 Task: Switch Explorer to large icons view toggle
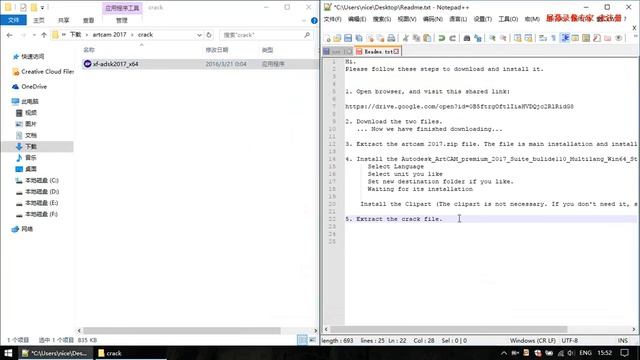pos(312,340)
